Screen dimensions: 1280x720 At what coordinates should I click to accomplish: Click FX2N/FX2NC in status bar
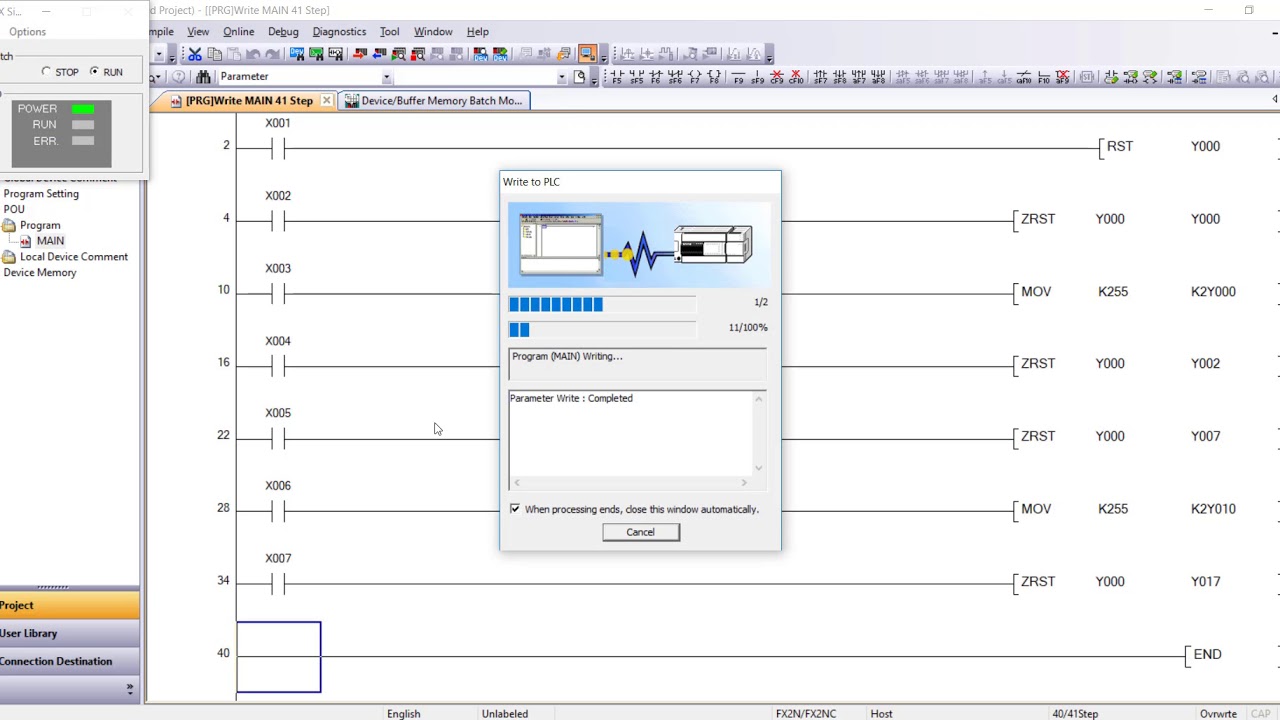coord(806,714)
